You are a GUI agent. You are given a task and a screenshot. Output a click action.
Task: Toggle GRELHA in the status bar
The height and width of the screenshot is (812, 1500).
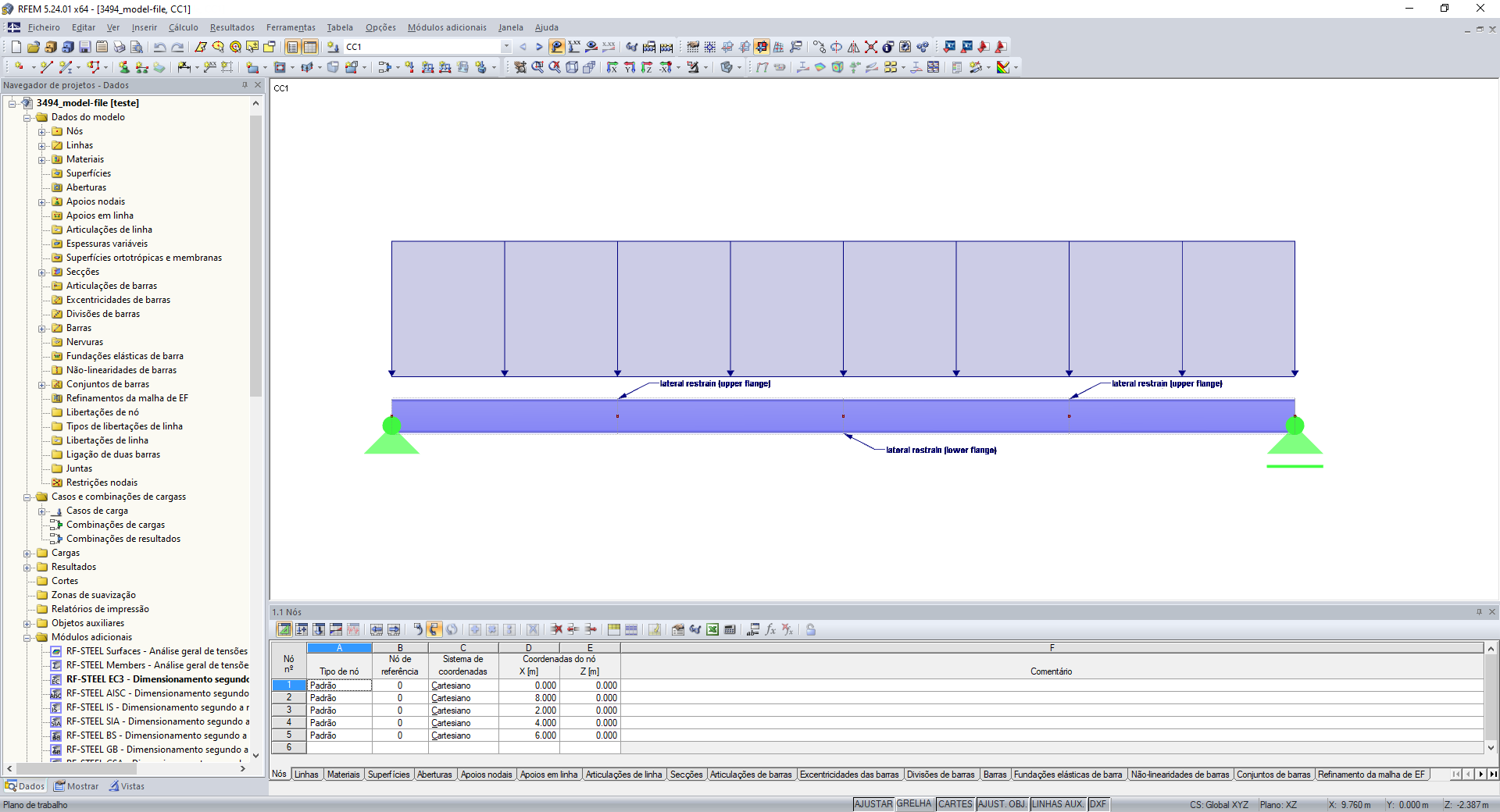pos(914,804)
